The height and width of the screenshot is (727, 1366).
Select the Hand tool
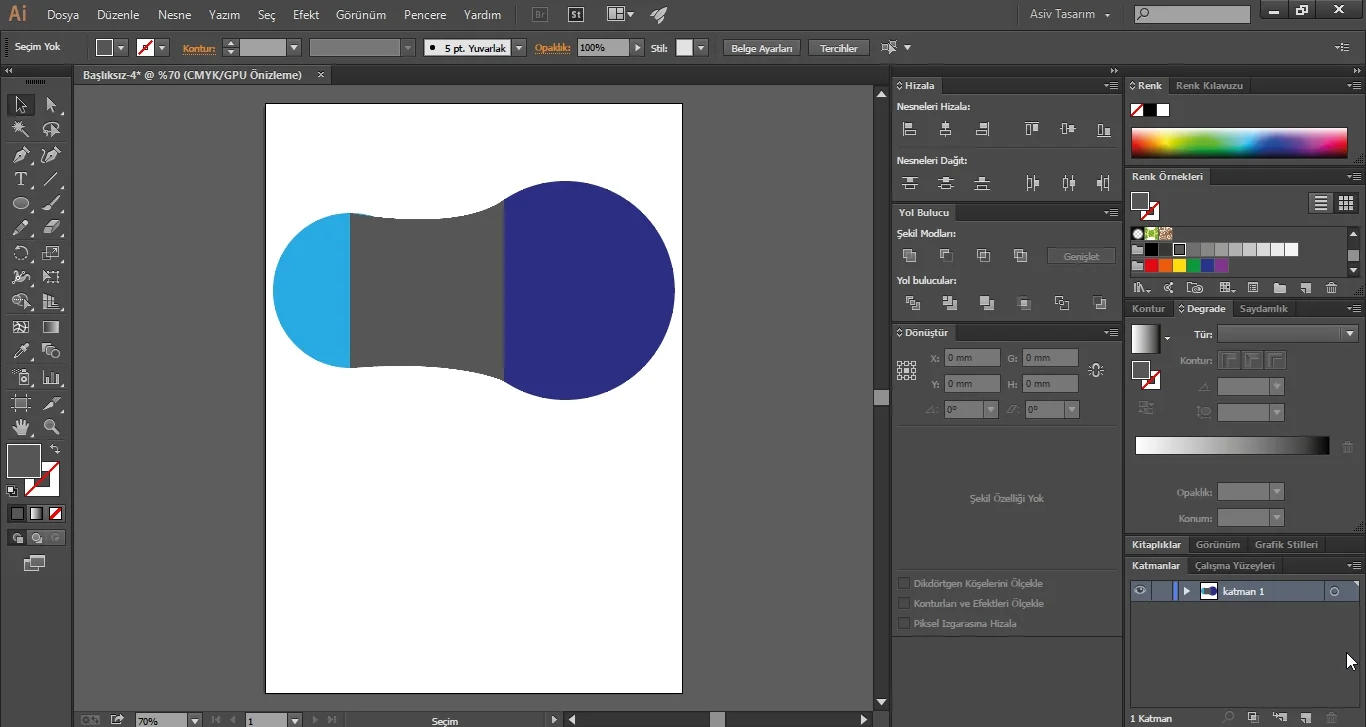20,427
